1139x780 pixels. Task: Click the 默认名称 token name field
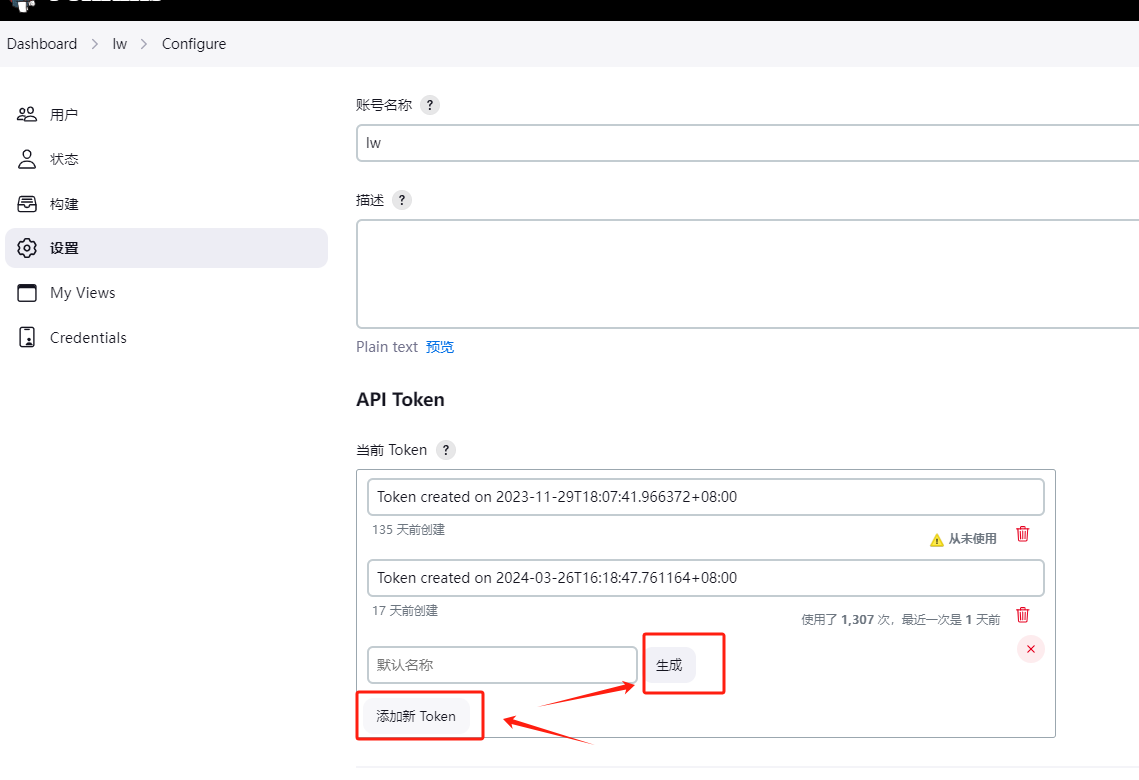[501, 665]
